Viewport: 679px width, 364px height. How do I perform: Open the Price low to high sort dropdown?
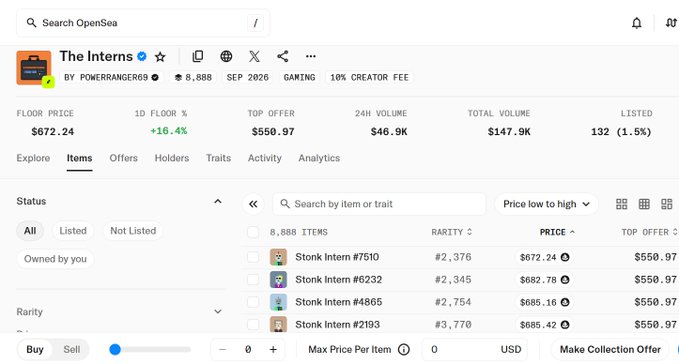coord(546,204)
